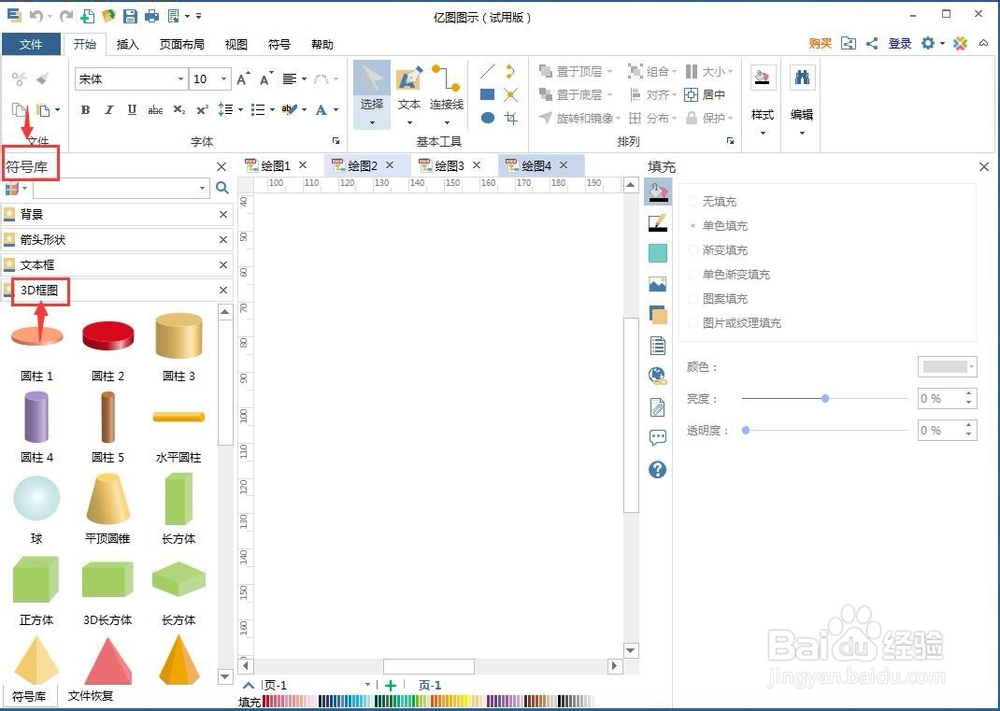Click the rectangle drawing tool
1000x711 pixels.
click(486, 94)
